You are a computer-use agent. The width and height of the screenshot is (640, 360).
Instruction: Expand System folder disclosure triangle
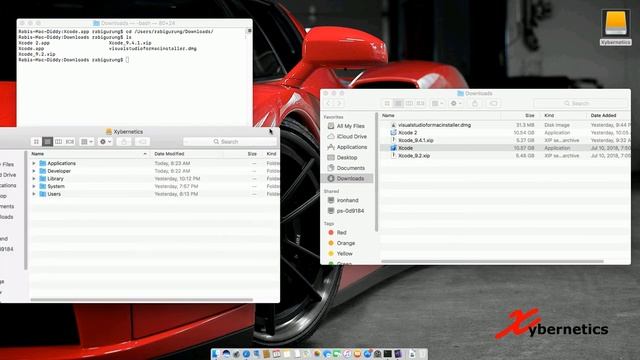point(34,186)
